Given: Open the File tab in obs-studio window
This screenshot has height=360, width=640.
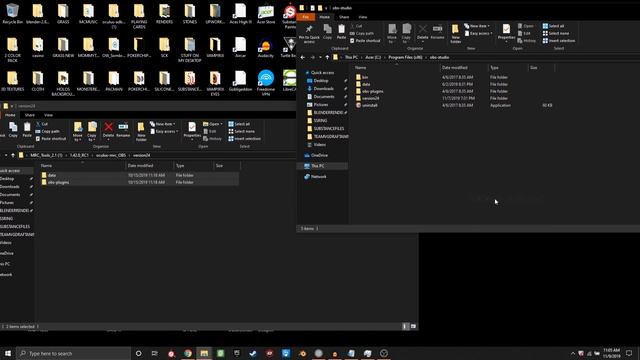Looking at the screenshot, I should tap(305, 17).
